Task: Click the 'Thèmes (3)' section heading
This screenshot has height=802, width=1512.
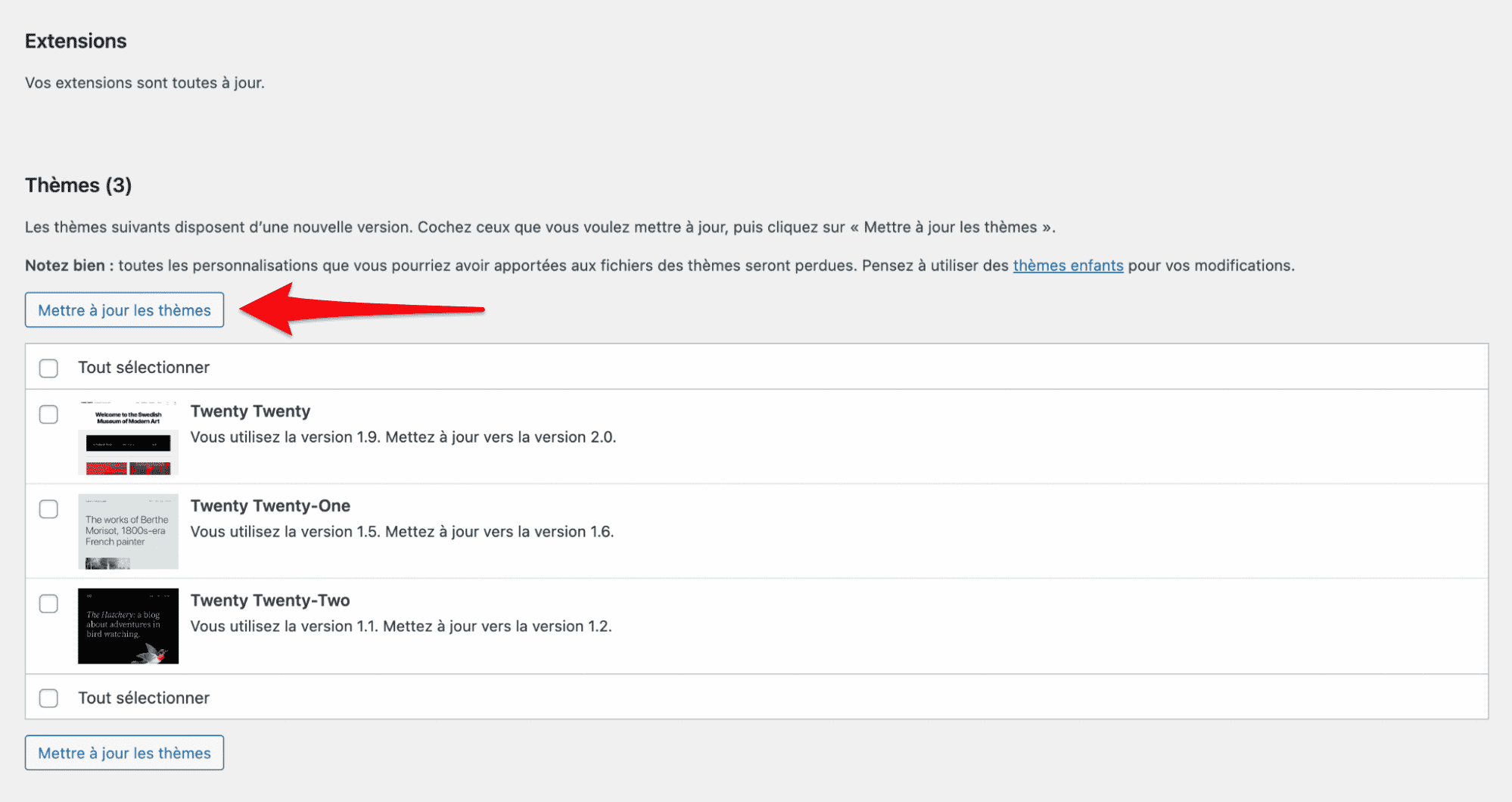Action: [x=78, y=185]
